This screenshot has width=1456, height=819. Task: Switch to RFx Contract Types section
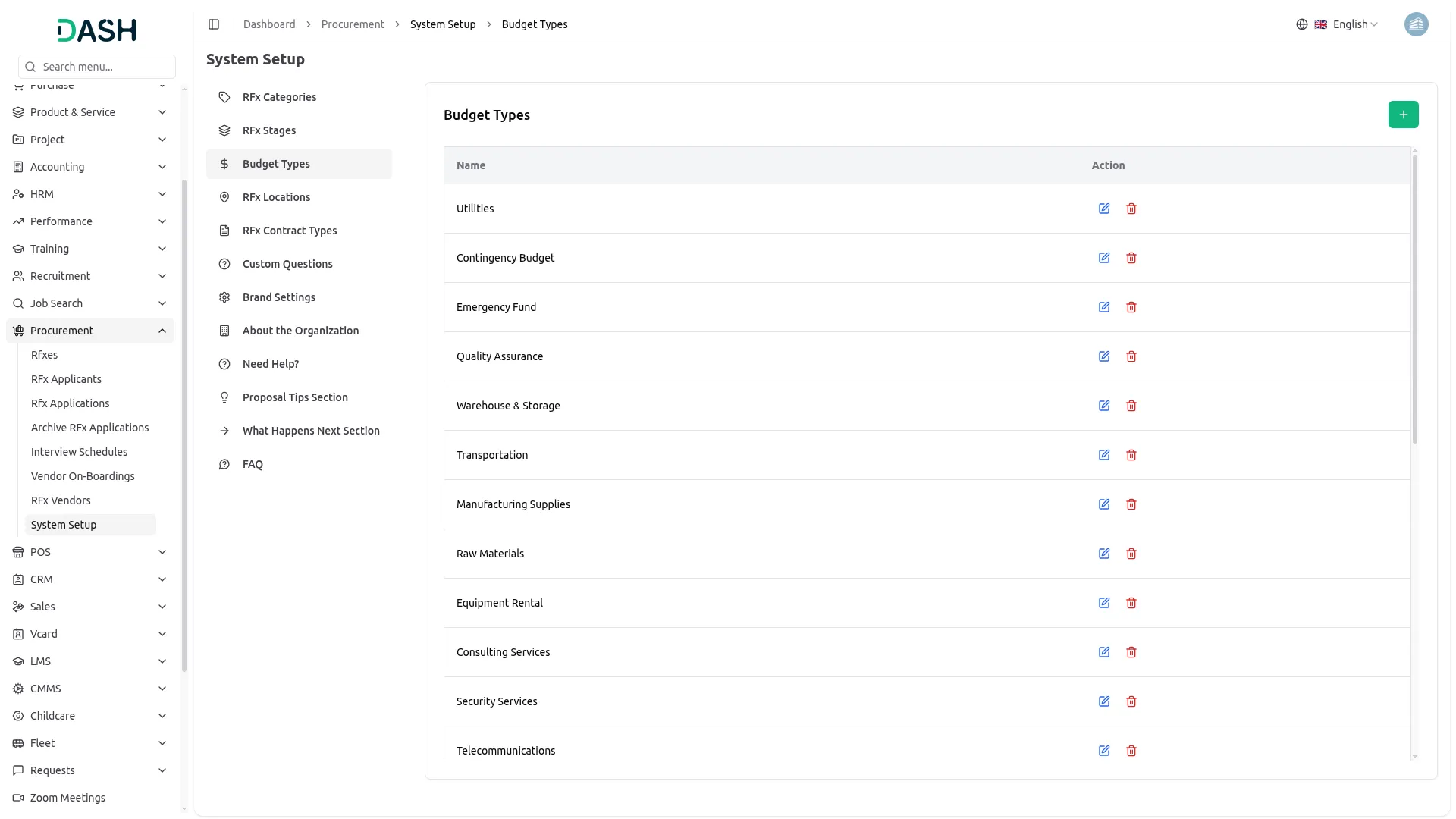coord(289,231)
